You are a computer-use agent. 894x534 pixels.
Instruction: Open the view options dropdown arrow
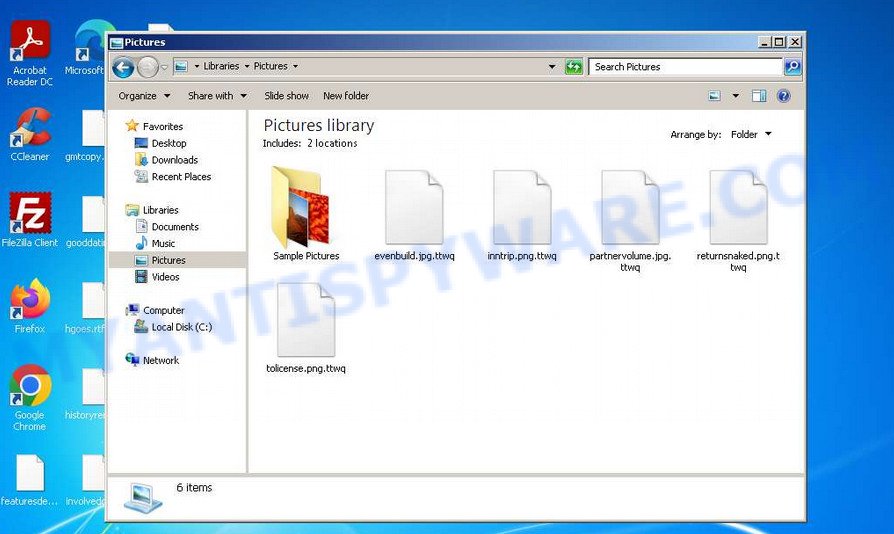tap(735, 96)
